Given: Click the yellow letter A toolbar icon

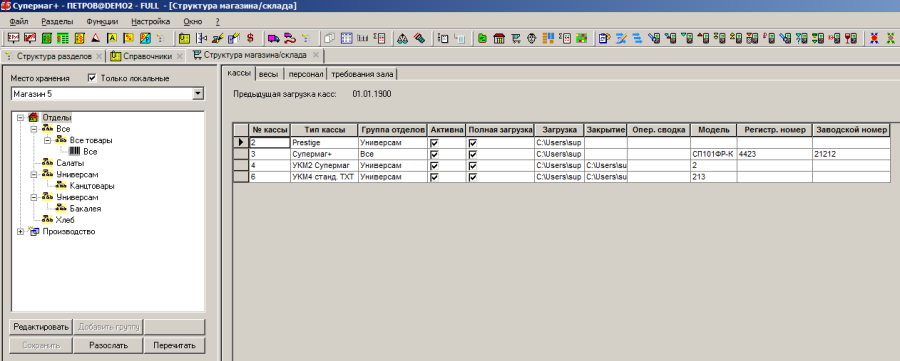Looking at the screenshot, I should [112, 38].
